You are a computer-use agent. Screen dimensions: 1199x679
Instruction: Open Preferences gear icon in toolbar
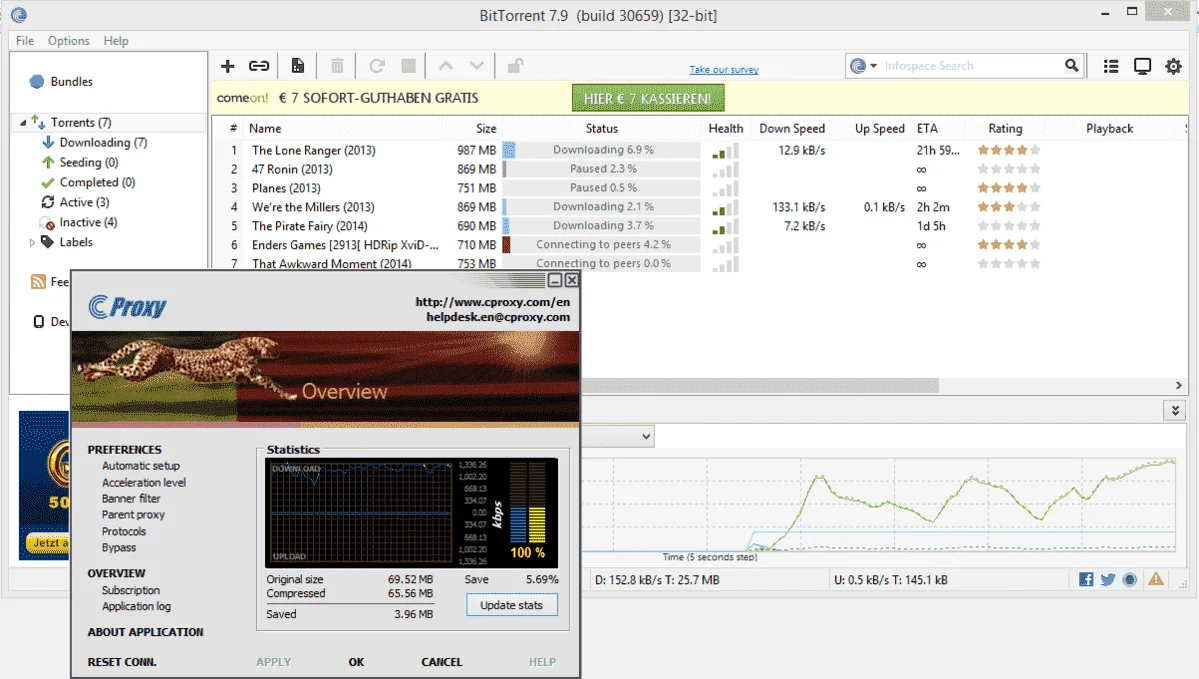(x=1173, y=67)
